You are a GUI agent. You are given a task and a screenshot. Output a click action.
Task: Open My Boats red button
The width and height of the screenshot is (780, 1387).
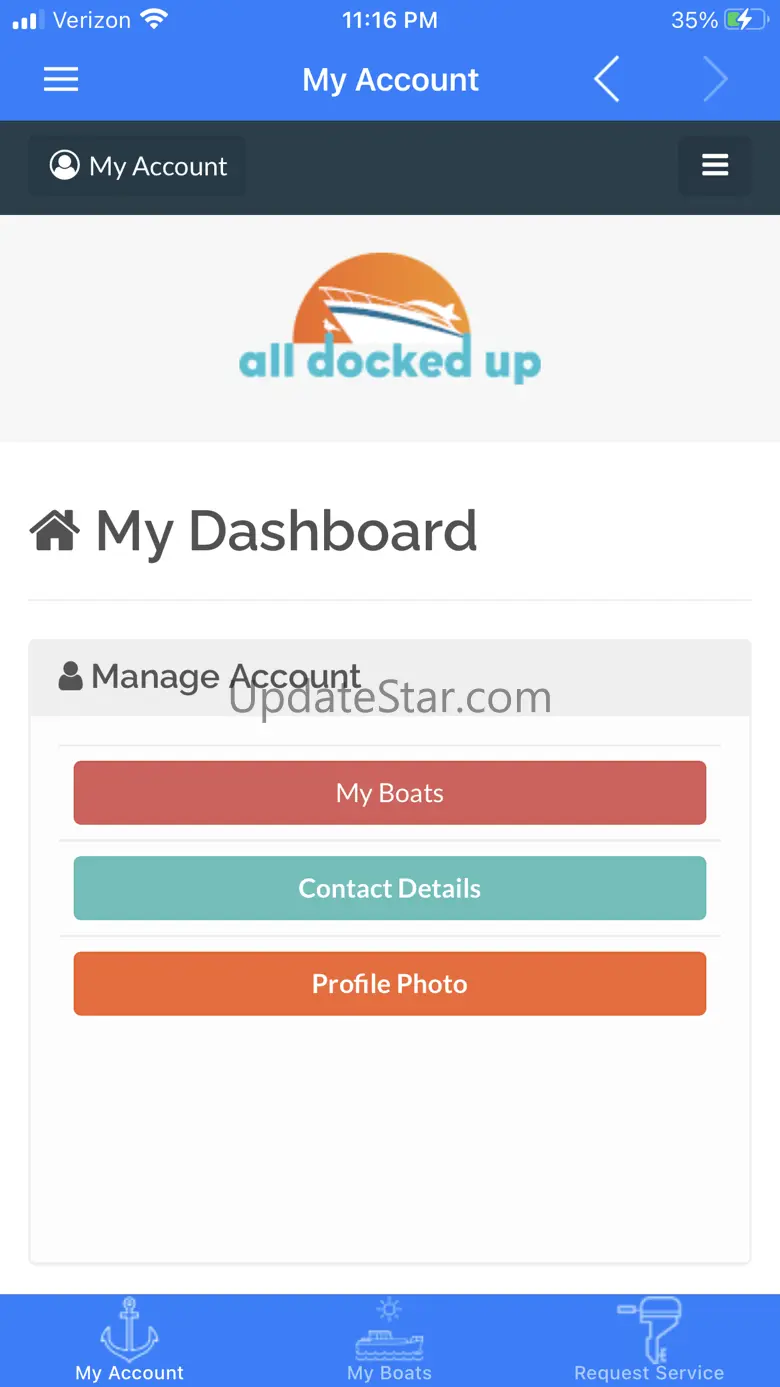point(390,793)
